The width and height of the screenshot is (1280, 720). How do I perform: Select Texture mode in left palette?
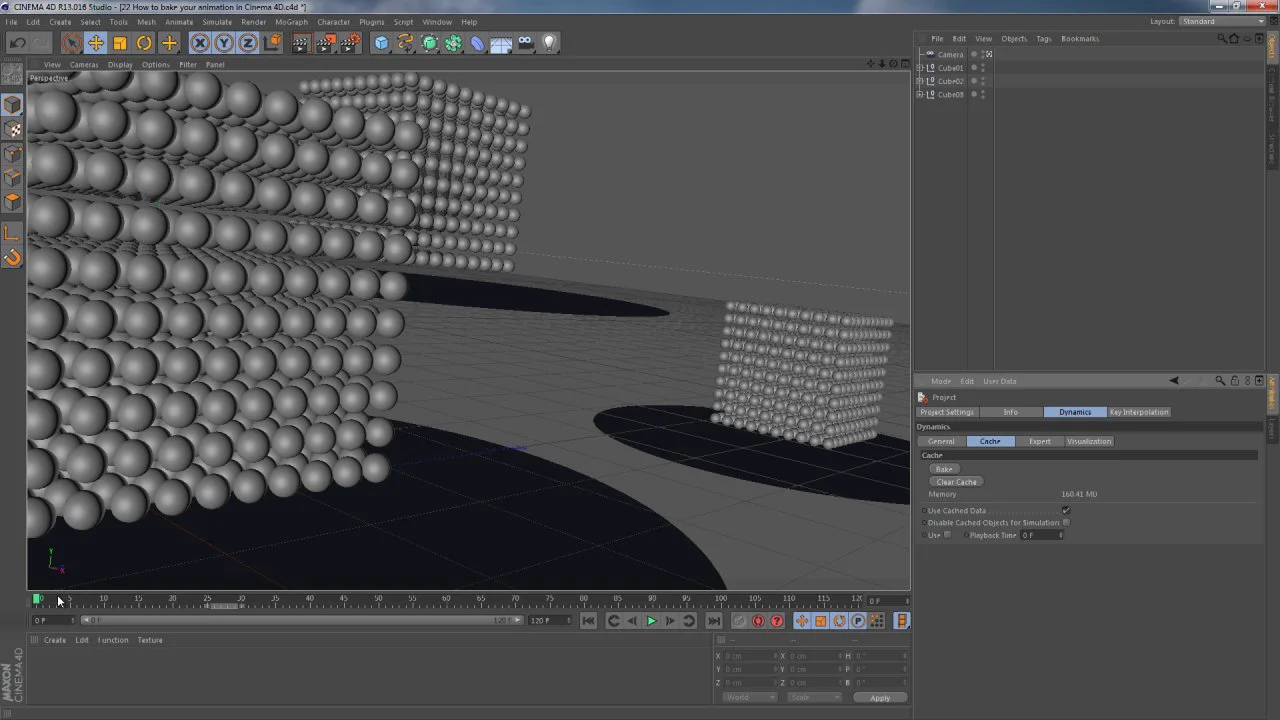[x=12, y=130]
